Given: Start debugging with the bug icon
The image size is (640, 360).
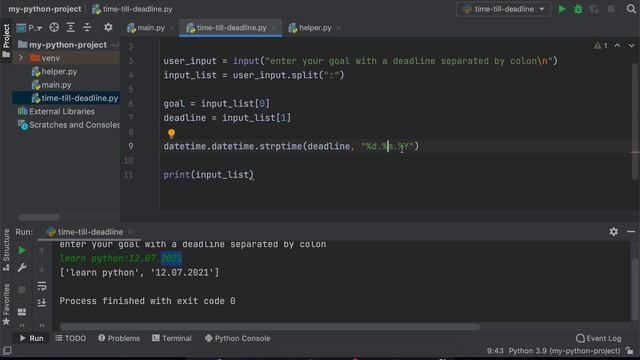Looking at the screenshot, I should coord(578,9).
